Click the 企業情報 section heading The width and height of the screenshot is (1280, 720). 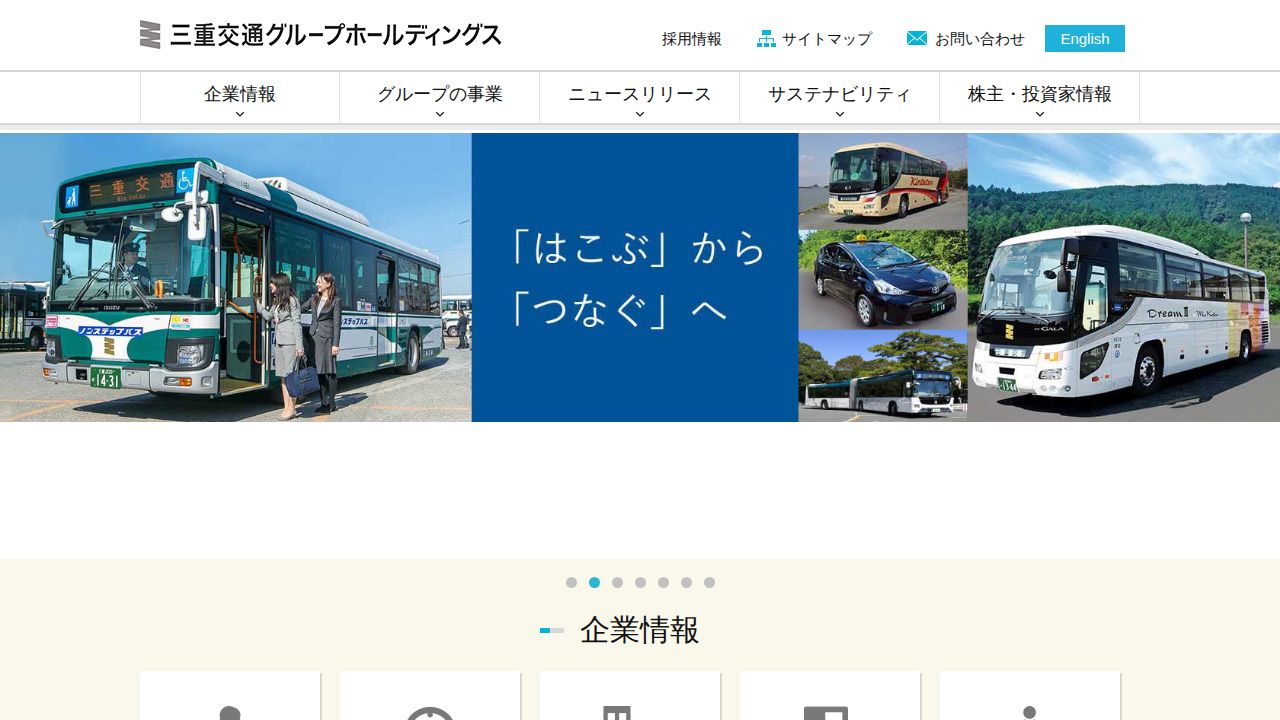[x=640, y=630]
